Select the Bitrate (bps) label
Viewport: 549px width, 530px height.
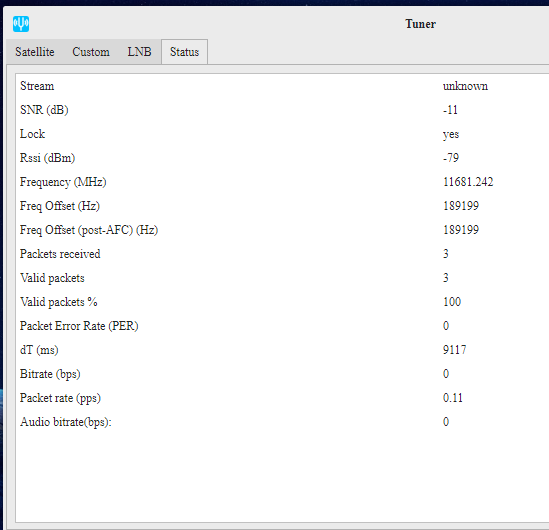tap(50, 374)
